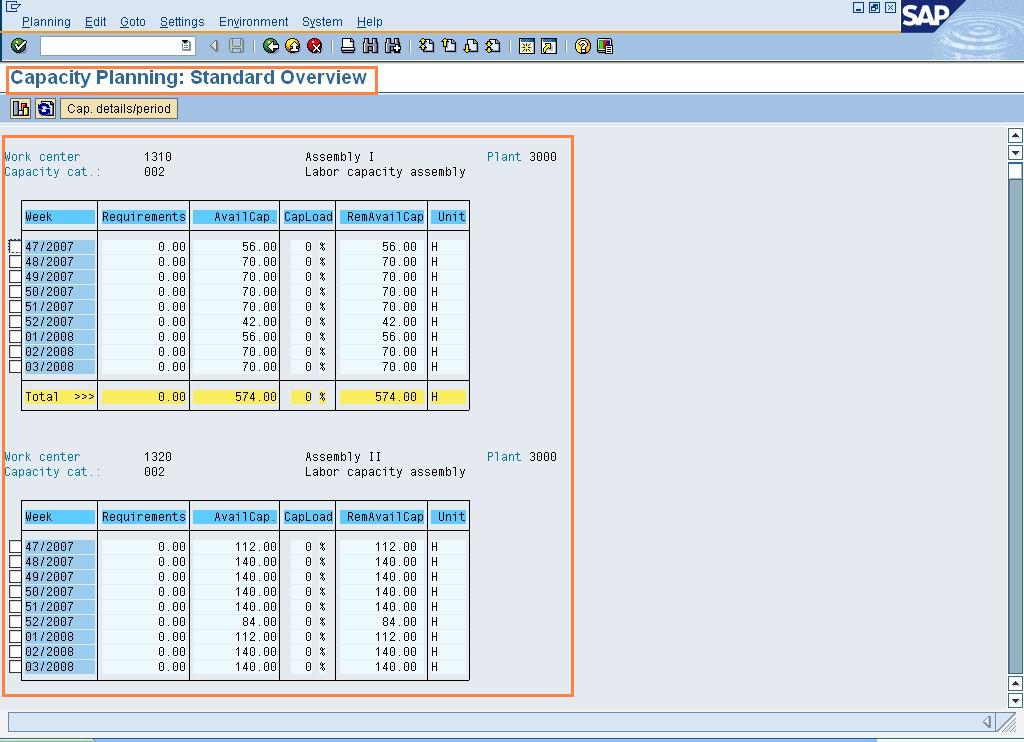The height and width of the screenshot is (742, 1024).
Task: Open the command field history dropdown
Action: 186,46
